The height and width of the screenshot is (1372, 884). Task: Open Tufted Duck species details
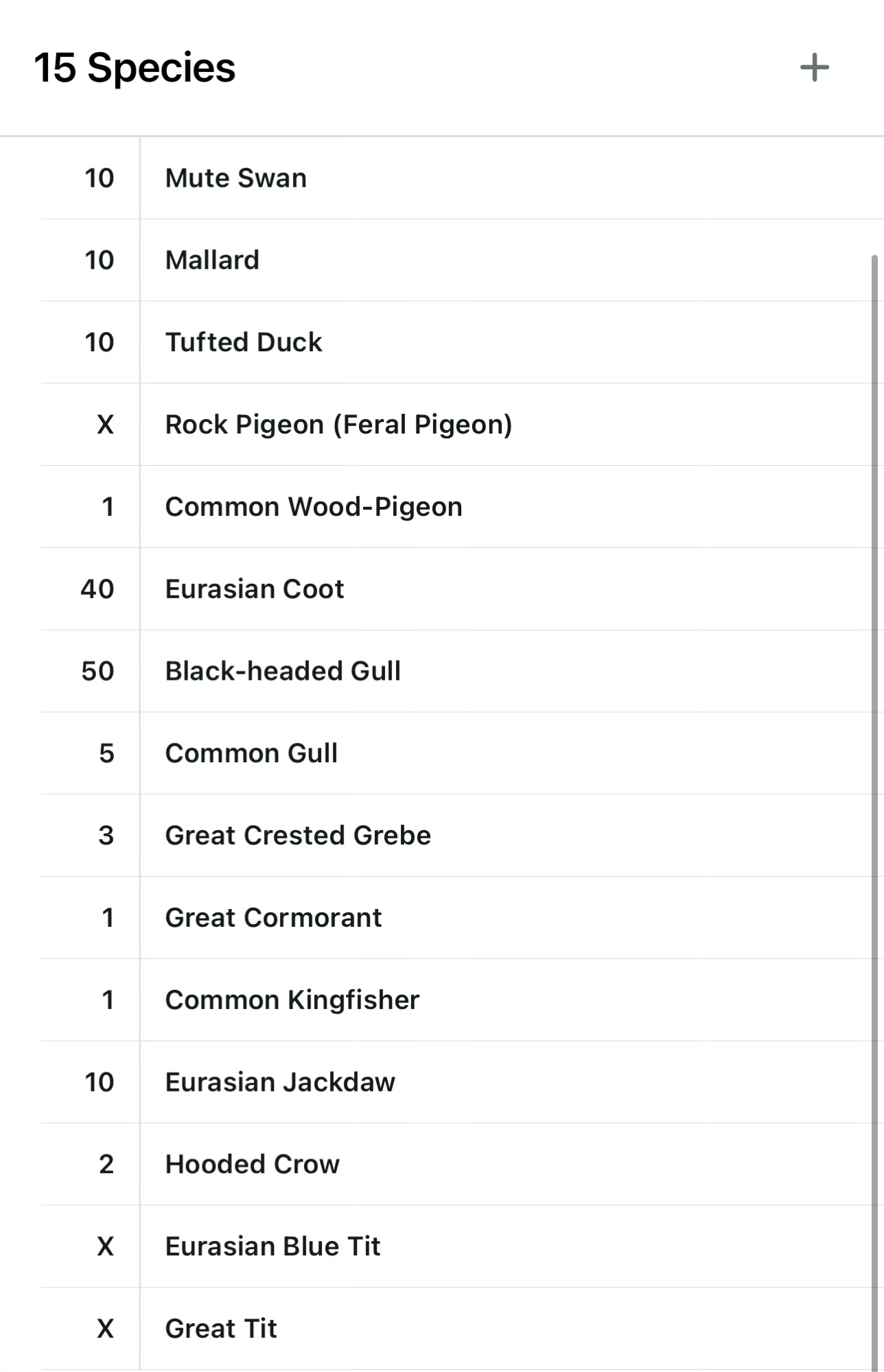pyautogui.click(x=244, y=342)
